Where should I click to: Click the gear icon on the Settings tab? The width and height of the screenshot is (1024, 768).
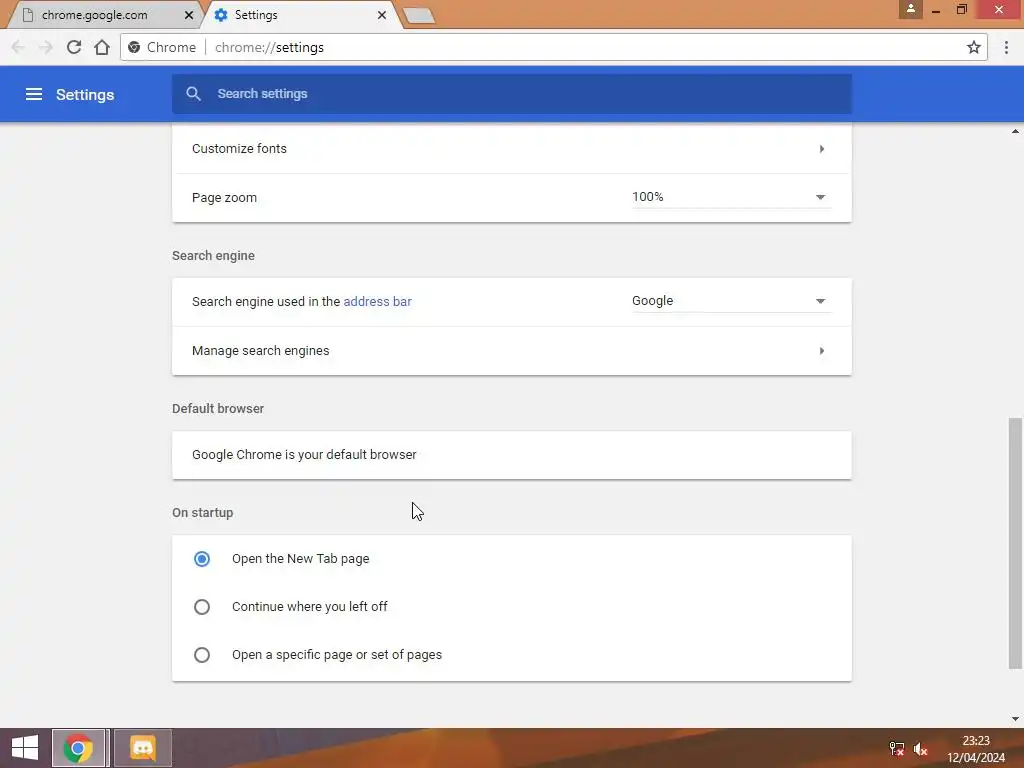point(221,15)
